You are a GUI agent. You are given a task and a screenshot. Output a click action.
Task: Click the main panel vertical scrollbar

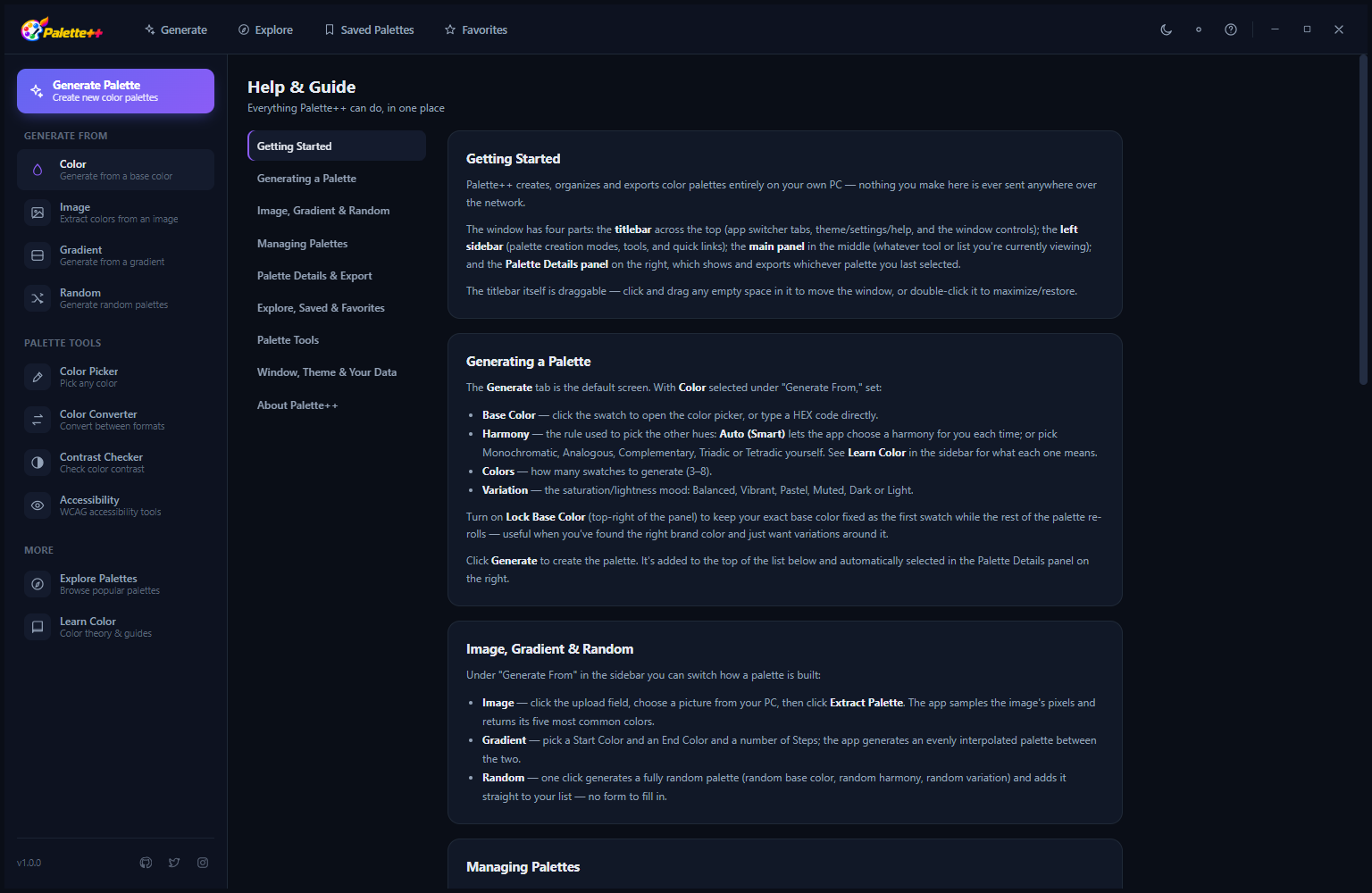pyautogui.click(x=1363, y=220)
